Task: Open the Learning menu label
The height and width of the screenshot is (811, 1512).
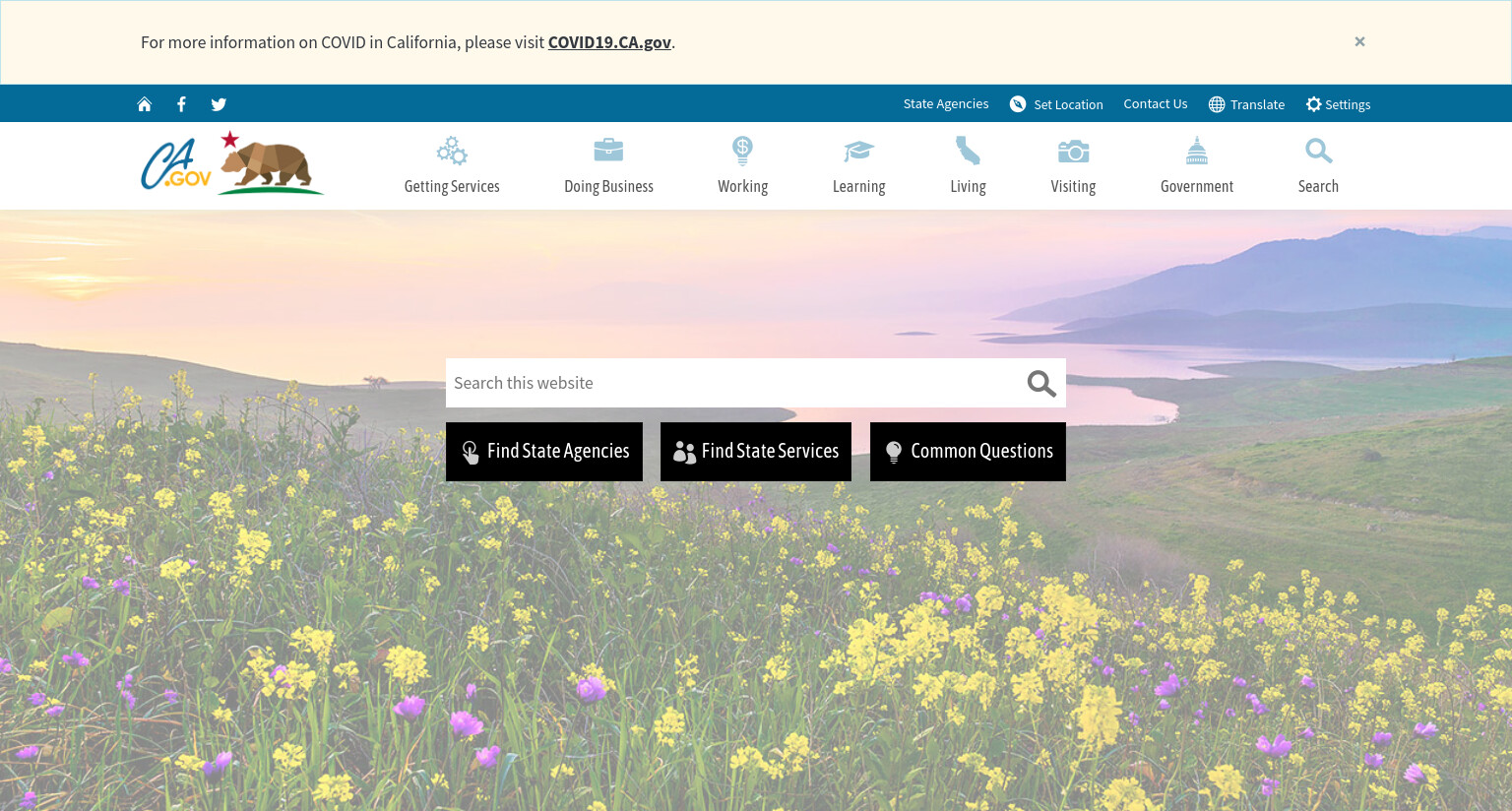Action: (x=858, y=186)
